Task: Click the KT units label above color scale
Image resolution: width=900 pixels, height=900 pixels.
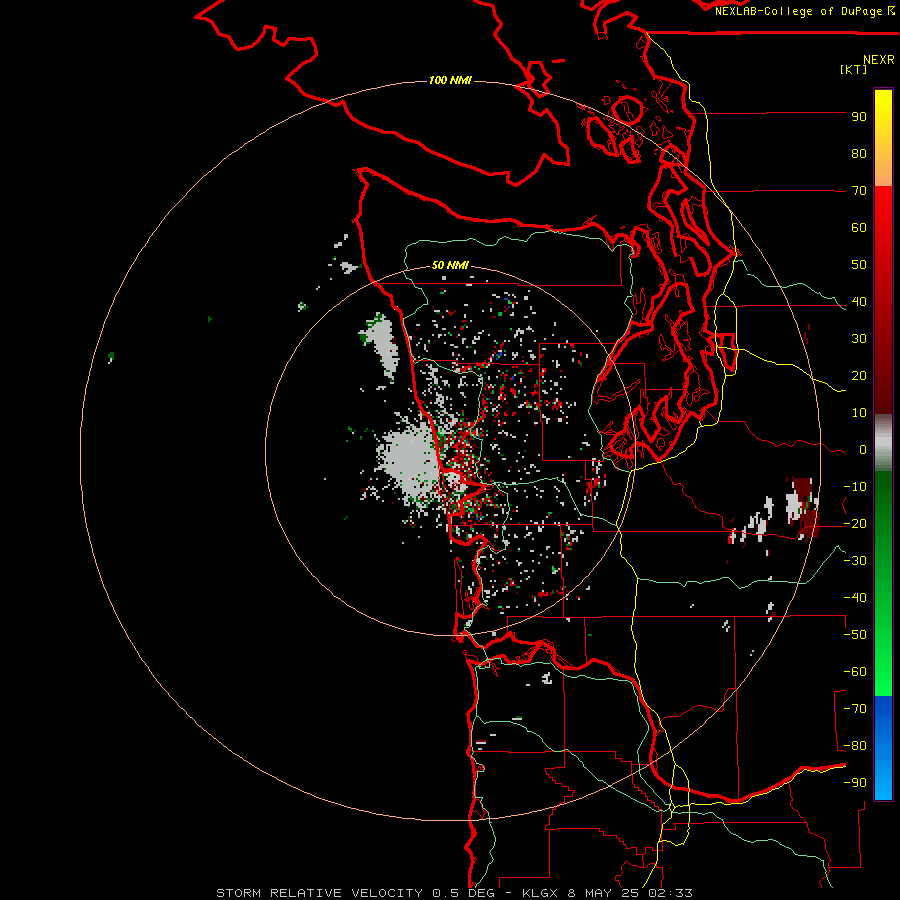Action: click(x=854, y=69)
